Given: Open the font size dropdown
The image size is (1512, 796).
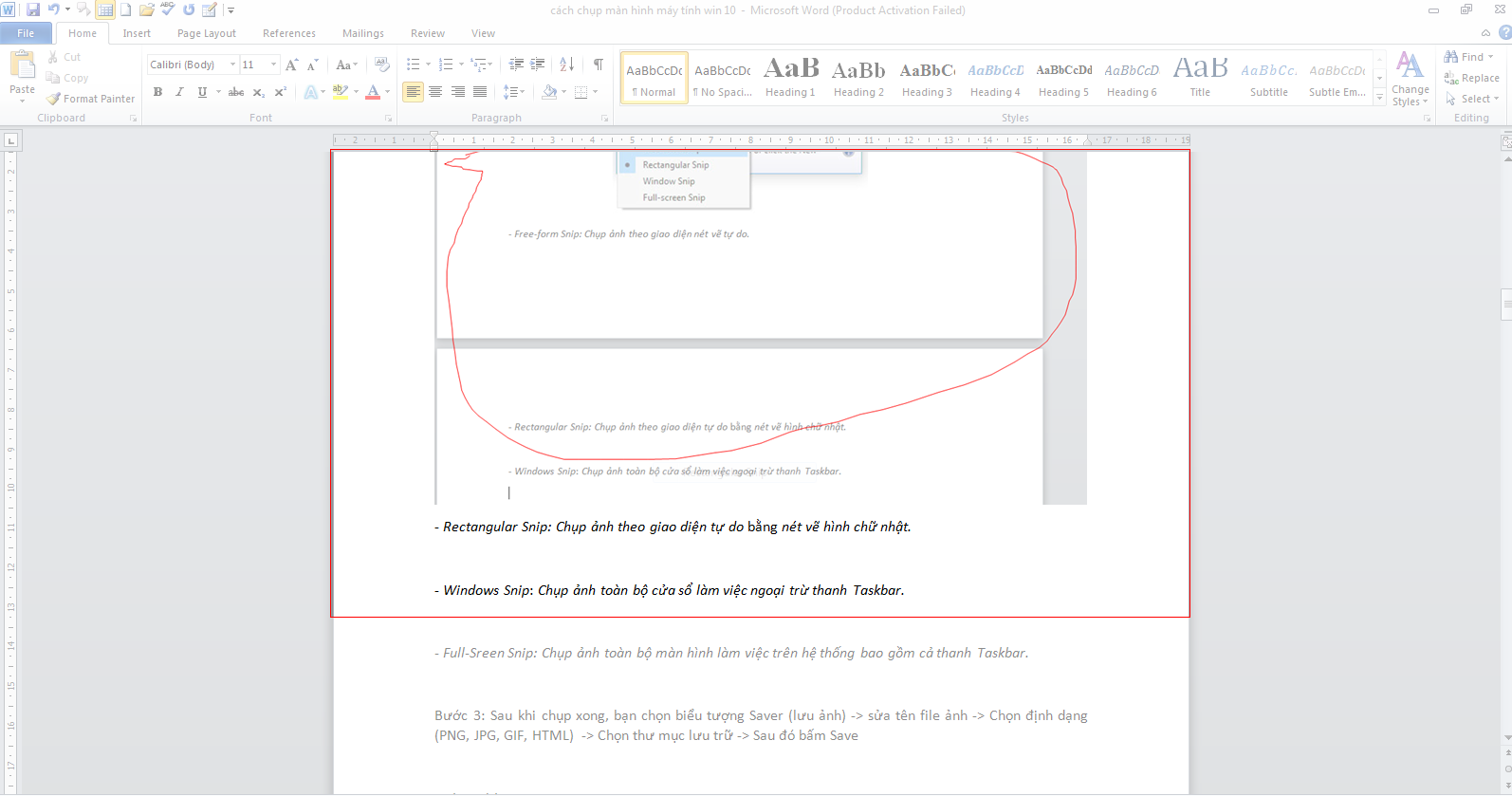Looking at the screenshot, I should click(x=273, y=65).
